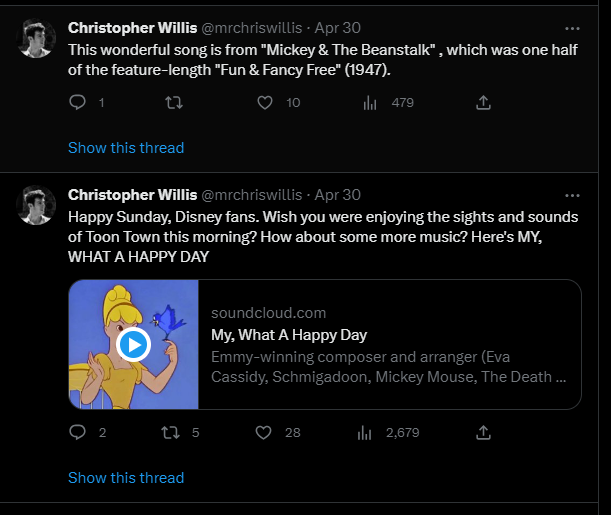Viewport: 611px width, 515px height.
Task: Like the tweet with 28 likes
Action: pos(263,433)
